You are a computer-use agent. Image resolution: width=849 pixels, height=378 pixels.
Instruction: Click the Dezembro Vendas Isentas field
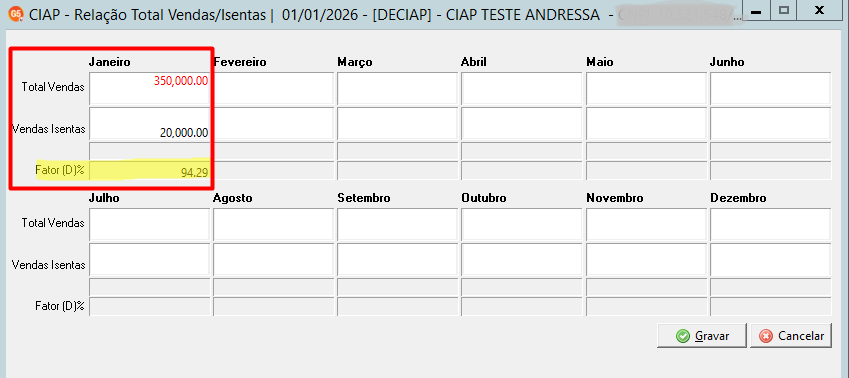[770, 259]
